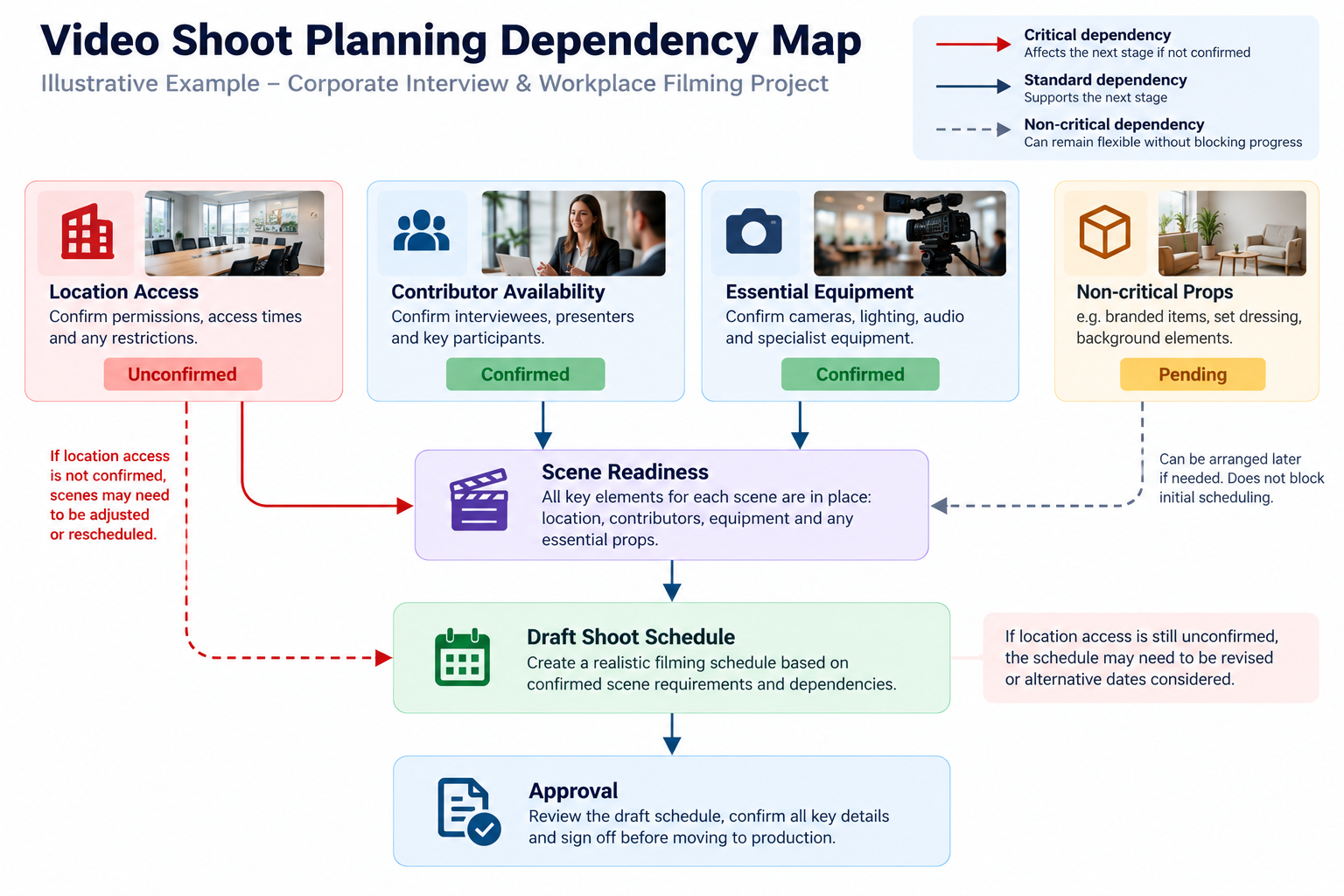Click the Draft Shoot Schedule heading
This screenshot has width=1344, height=896.
point(631,637)
